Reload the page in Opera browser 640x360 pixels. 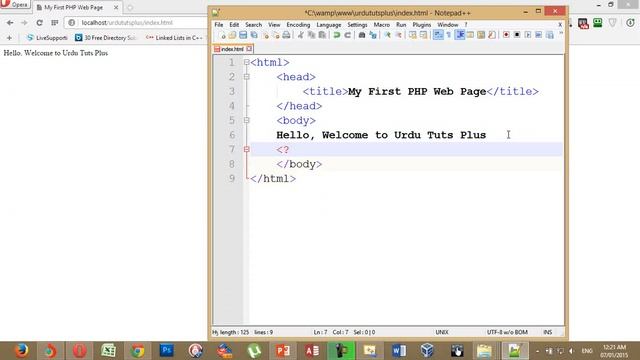[x=39, y=23]
